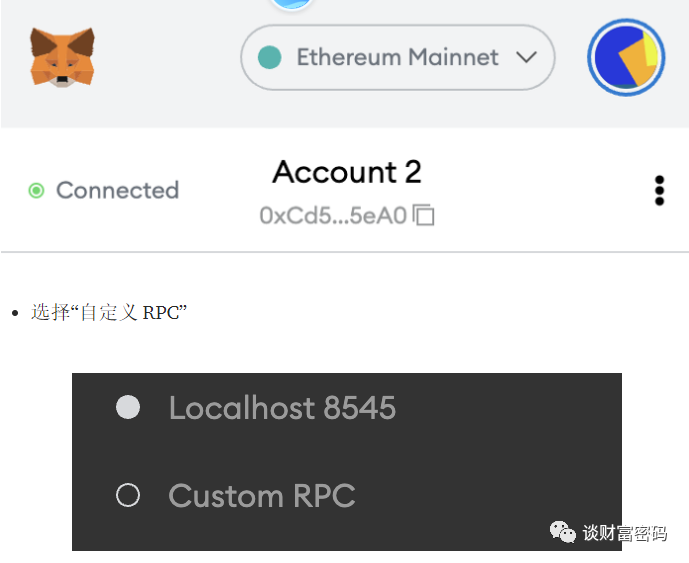Click the green connected status icon
The width and height of the screenshot is (689, 563).
(36, 191)
